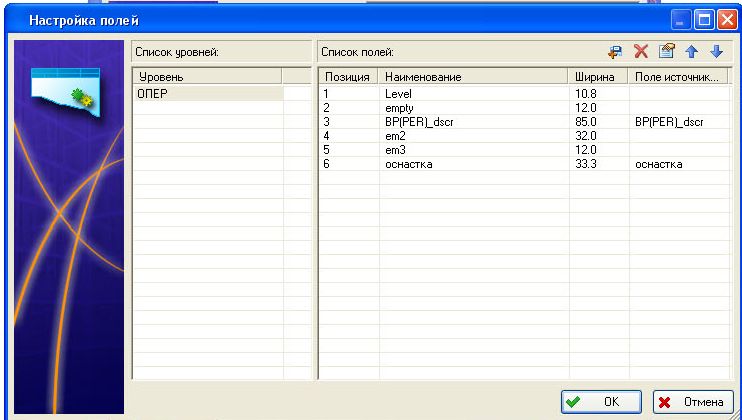Open field properties icon
This screenshot has height=420, width=742.
(x=666, y=51)
